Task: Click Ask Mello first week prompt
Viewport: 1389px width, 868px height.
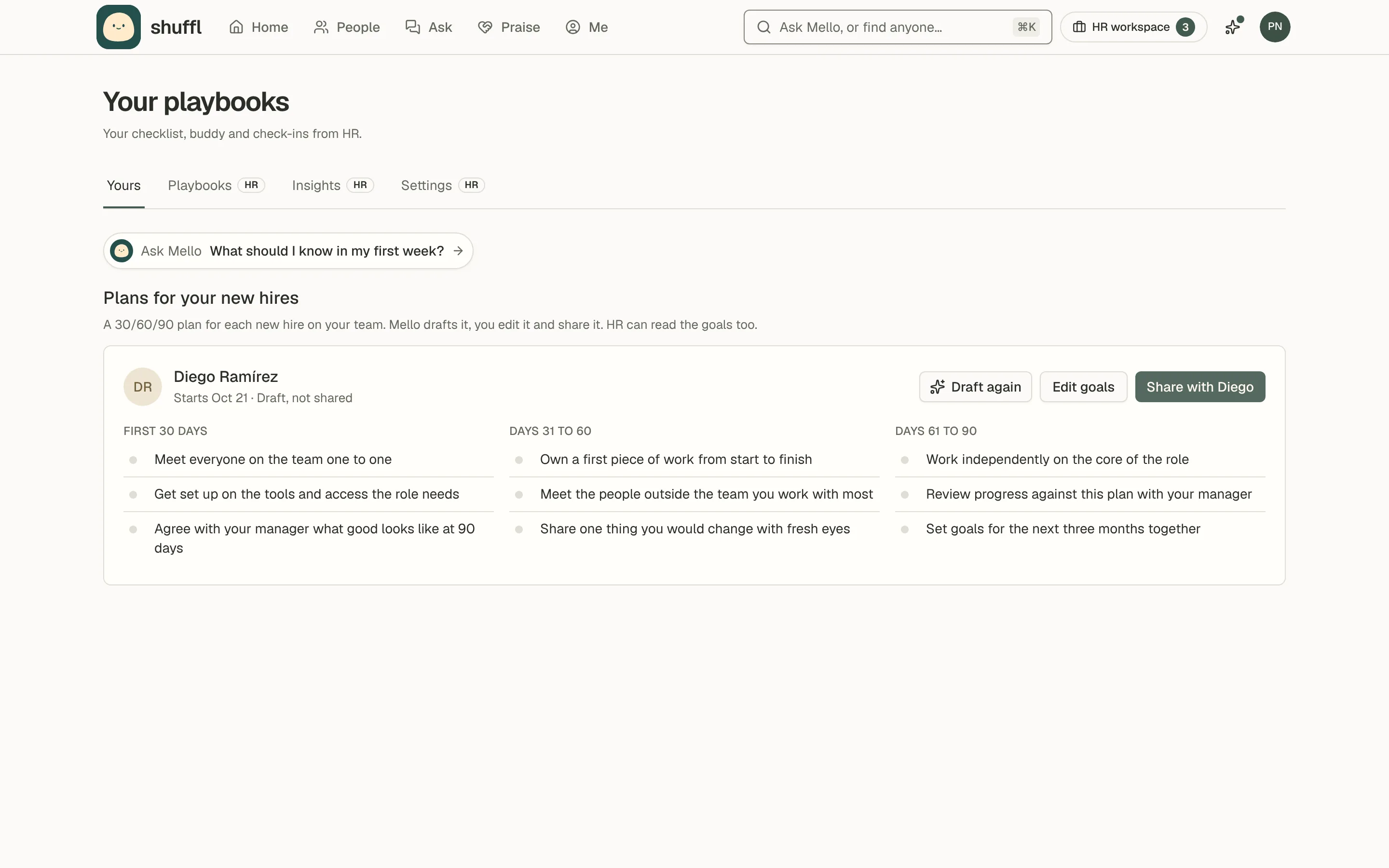Action: (288, 251)
